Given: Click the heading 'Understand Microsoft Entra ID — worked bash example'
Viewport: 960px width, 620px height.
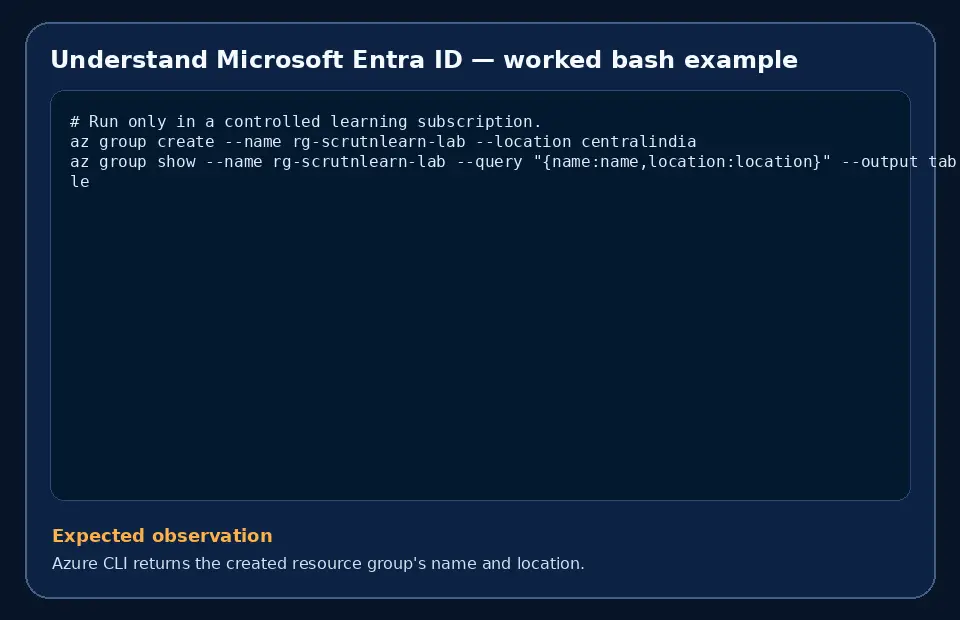Looking at the screenshot, I should (424, 60).
